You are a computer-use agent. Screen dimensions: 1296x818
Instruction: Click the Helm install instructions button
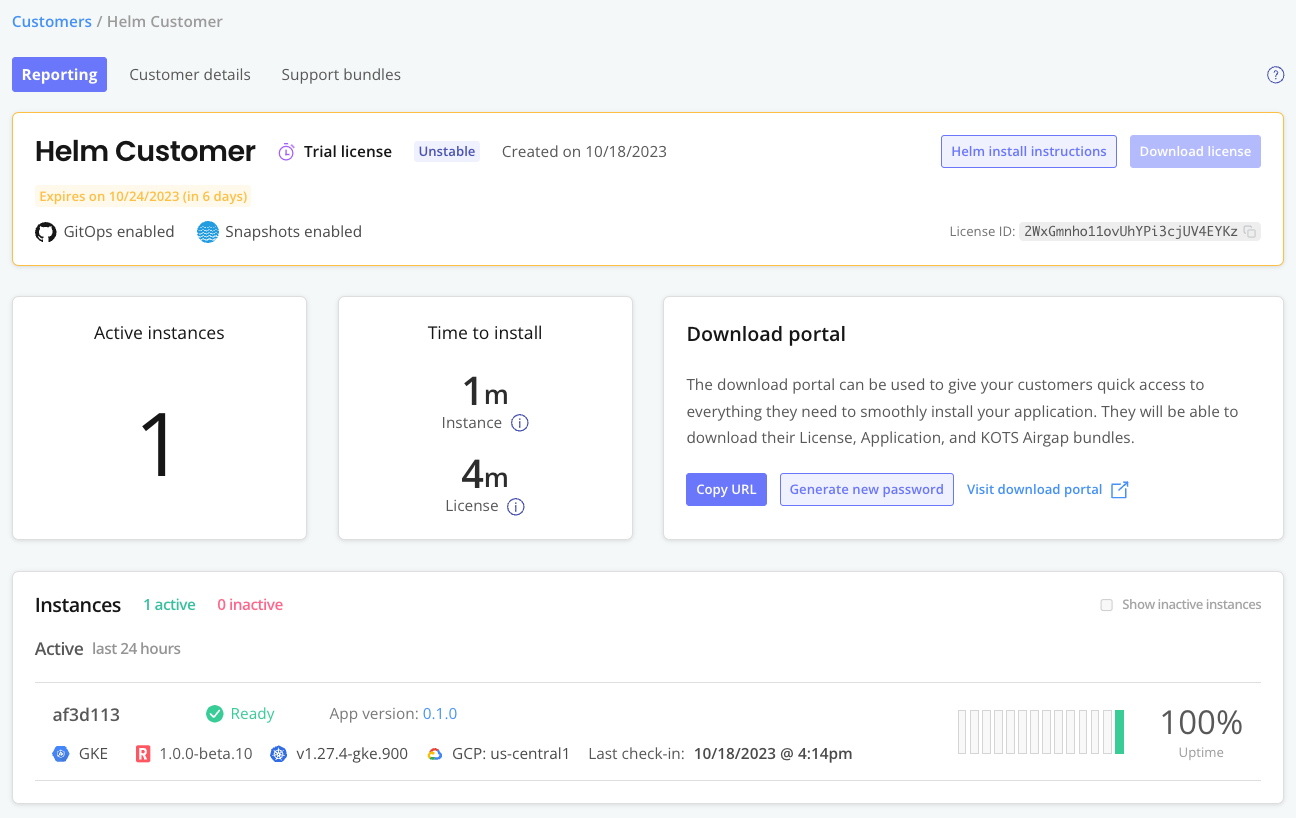coord(1028,151)
